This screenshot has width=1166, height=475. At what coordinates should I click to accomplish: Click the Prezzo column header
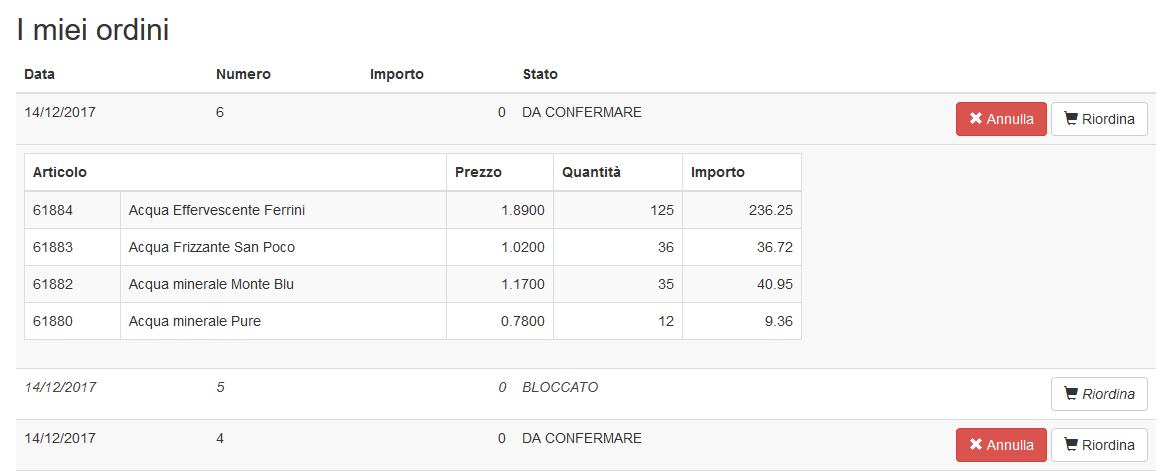478,172
